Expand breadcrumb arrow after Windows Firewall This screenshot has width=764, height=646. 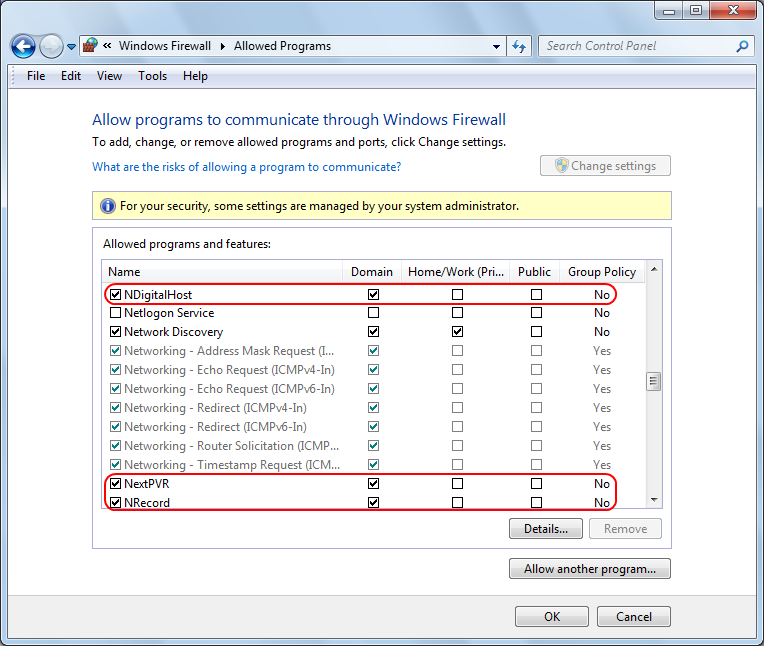(223, 46)
